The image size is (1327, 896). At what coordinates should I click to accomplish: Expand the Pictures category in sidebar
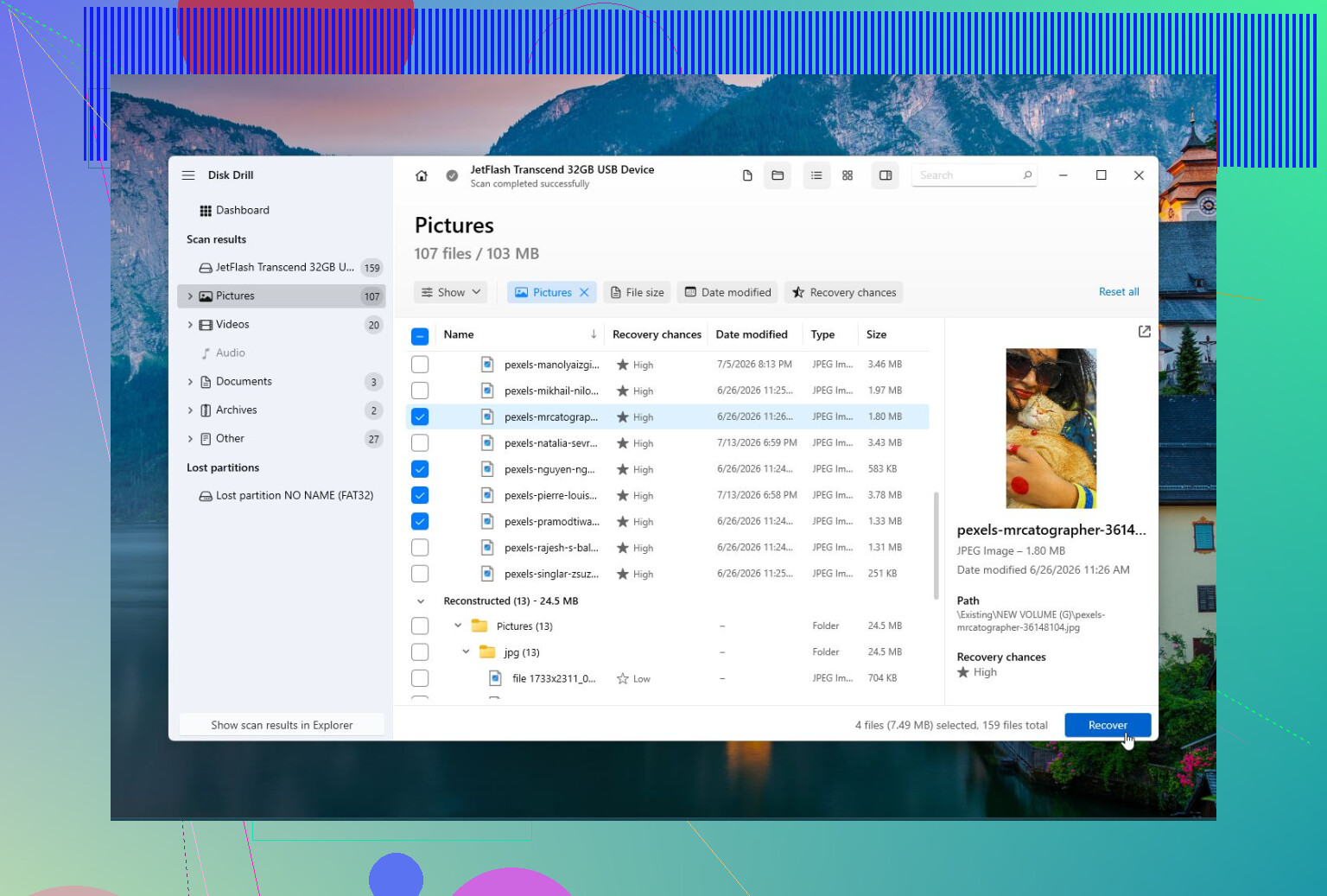[x=190, y=296]
